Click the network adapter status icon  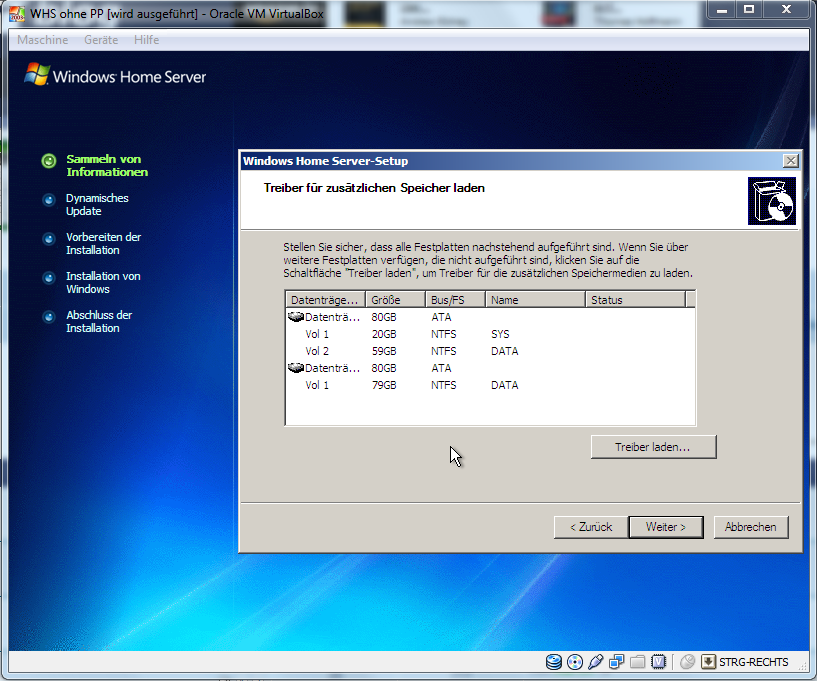pyautogui.click(x=616, y=662)
